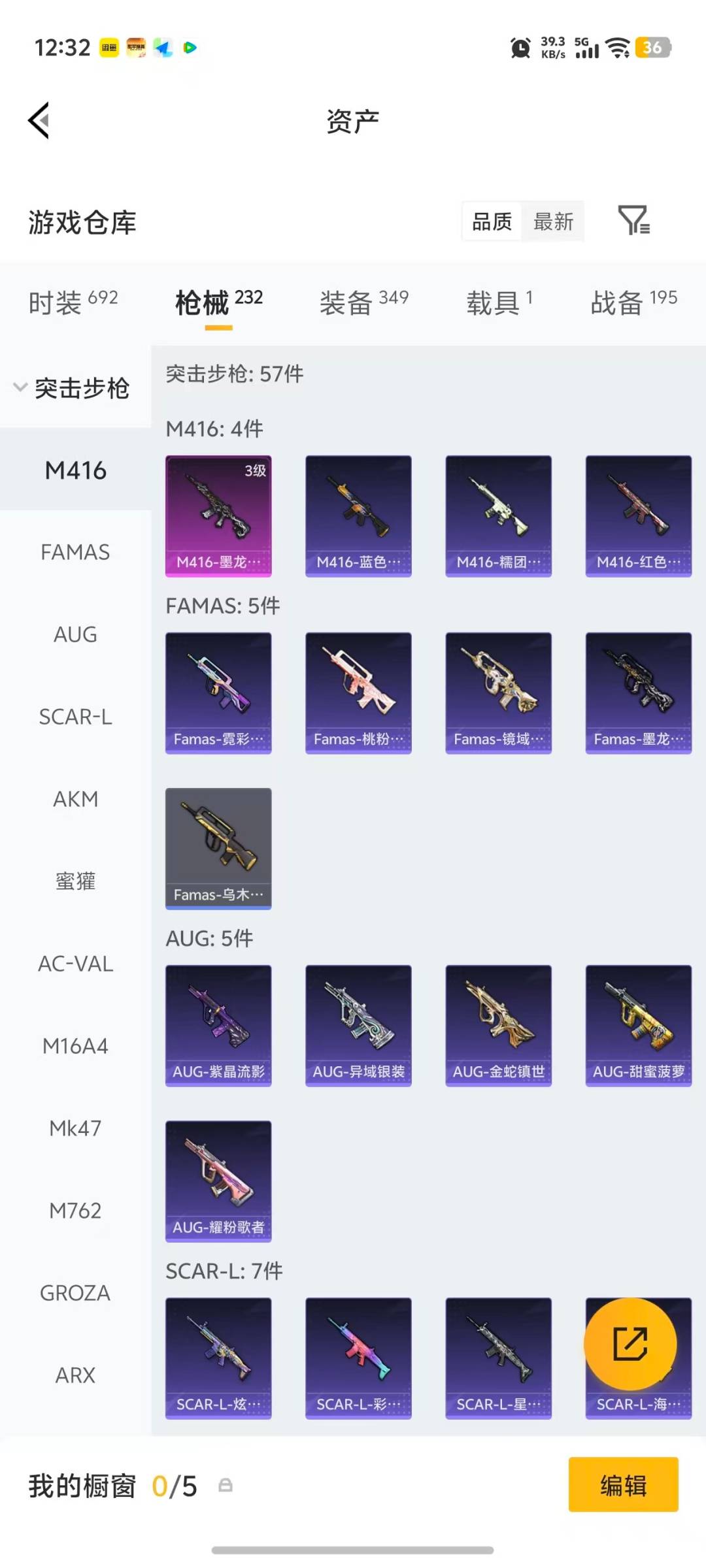The width and height of the screenshot is (706, 1568).
Task: Switch to the 时装 tab
Action: [x=73, y=302]
